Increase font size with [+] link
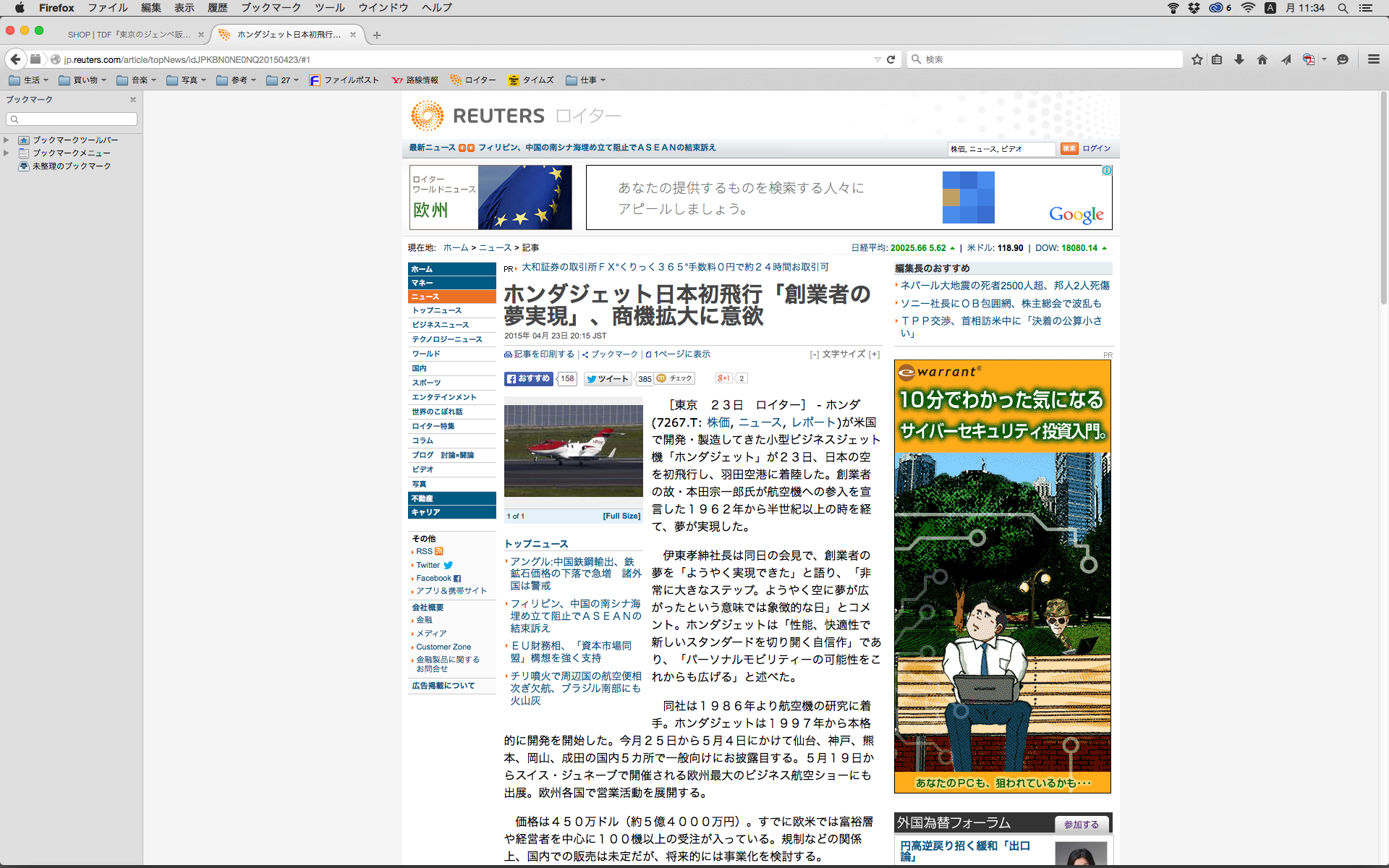 (x=874, y=354)
